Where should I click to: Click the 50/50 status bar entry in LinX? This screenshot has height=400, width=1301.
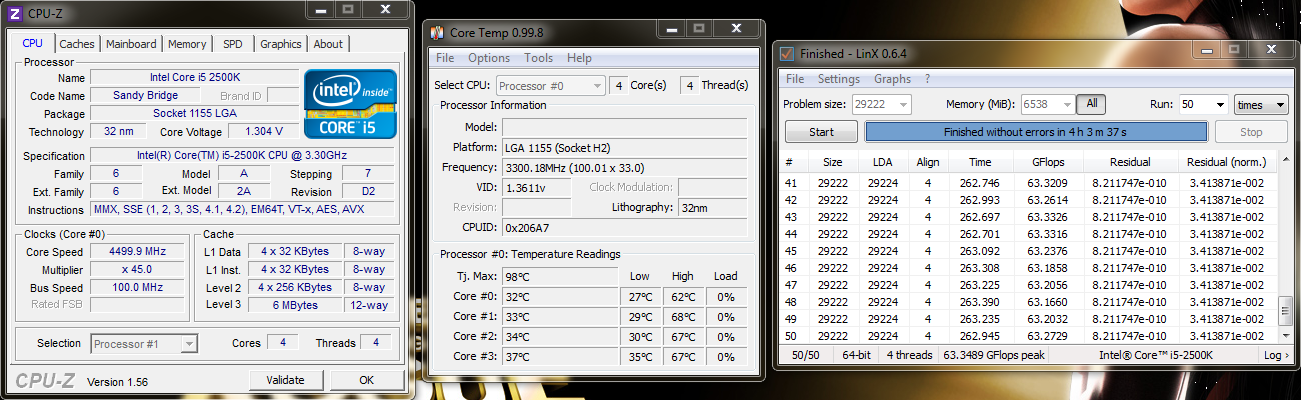(x=806, y=355)
